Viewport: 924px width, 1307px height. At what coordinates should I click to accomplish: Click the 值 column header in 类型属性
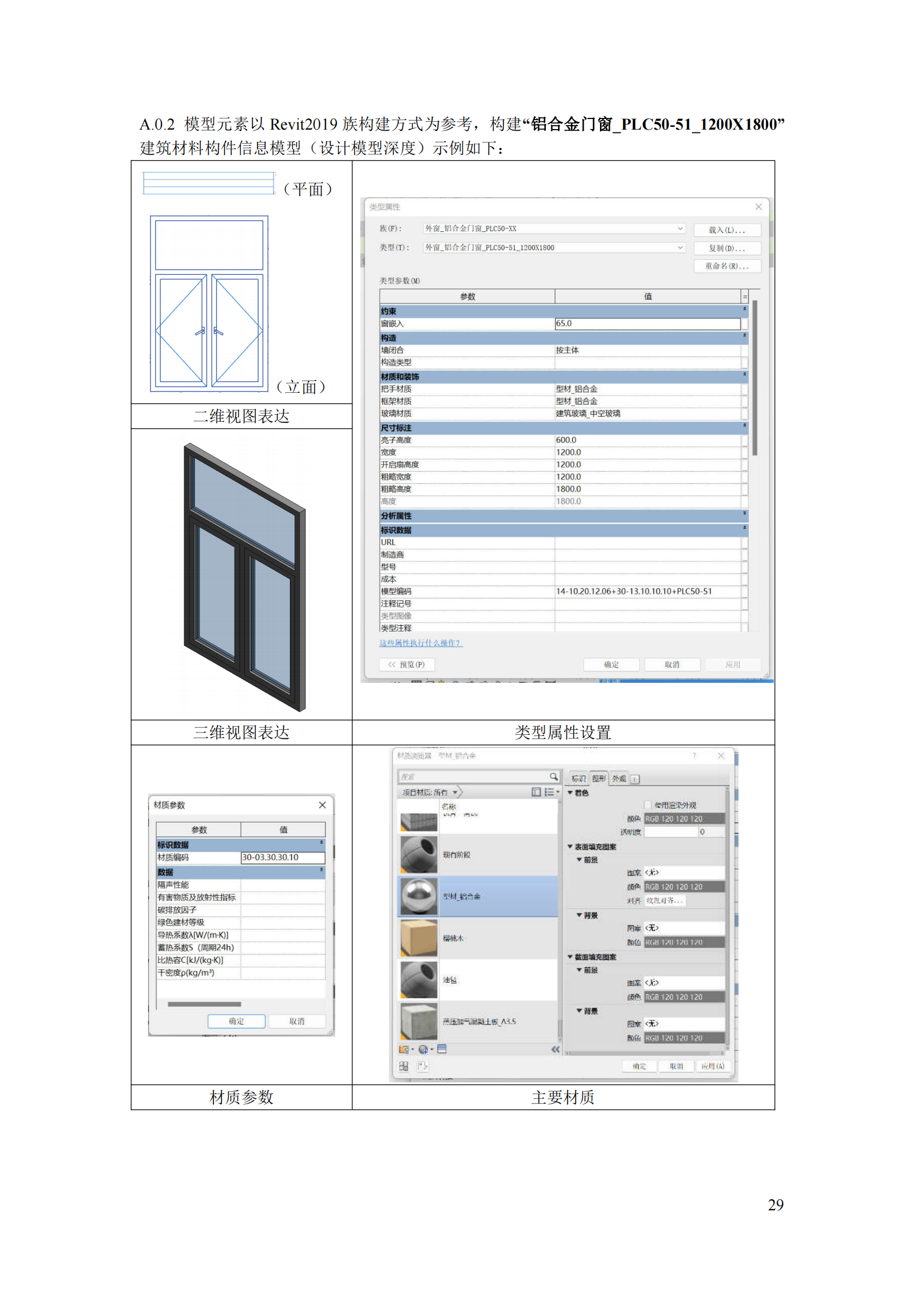pos(648,297)
